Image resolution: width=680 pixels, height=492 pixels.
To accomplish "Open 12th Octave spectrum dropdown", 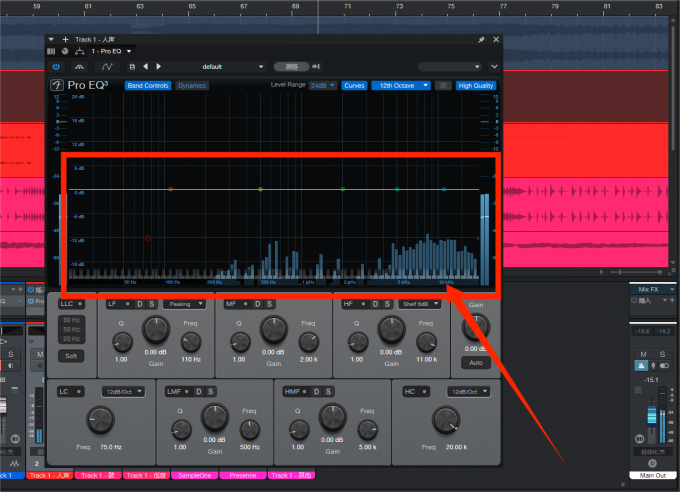I will click(401, 85).
